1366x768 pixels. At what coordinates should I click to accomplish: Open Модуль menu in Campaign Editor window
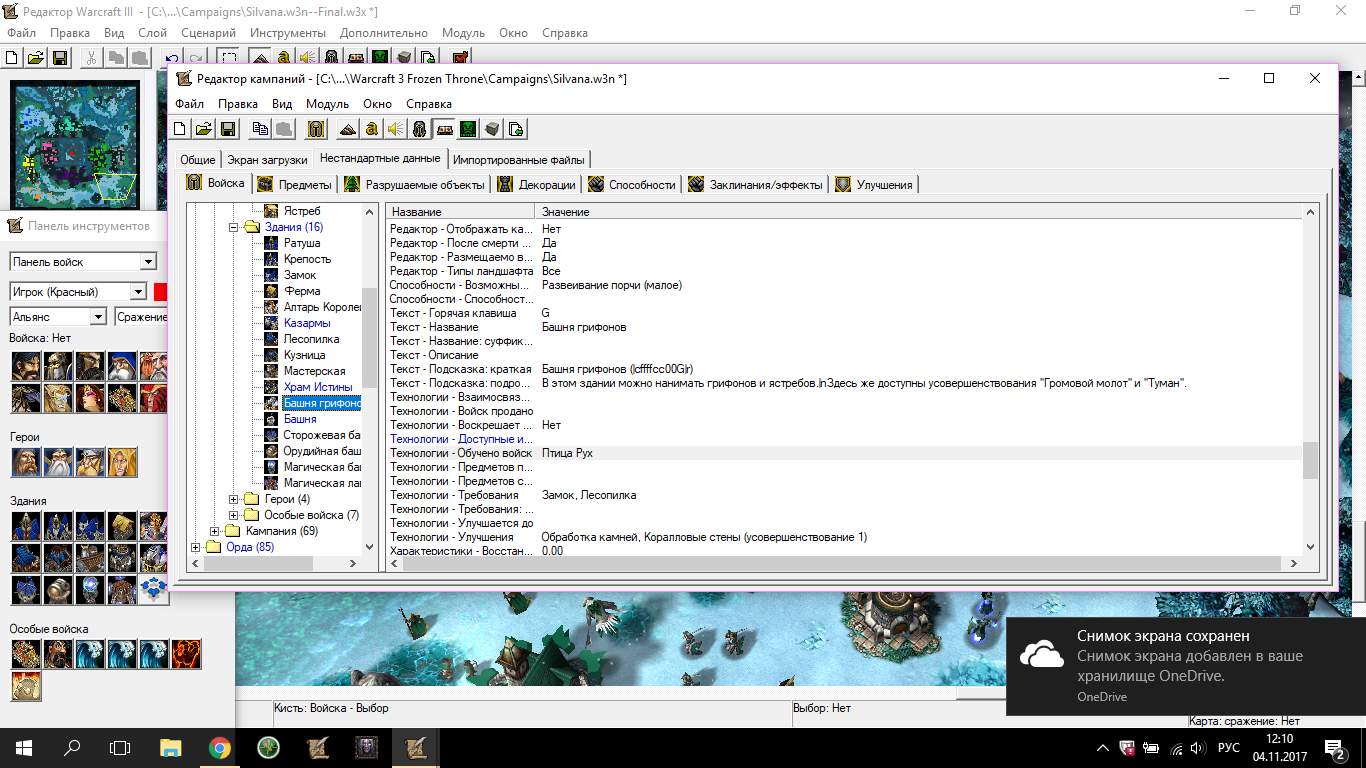coord(327,104)
